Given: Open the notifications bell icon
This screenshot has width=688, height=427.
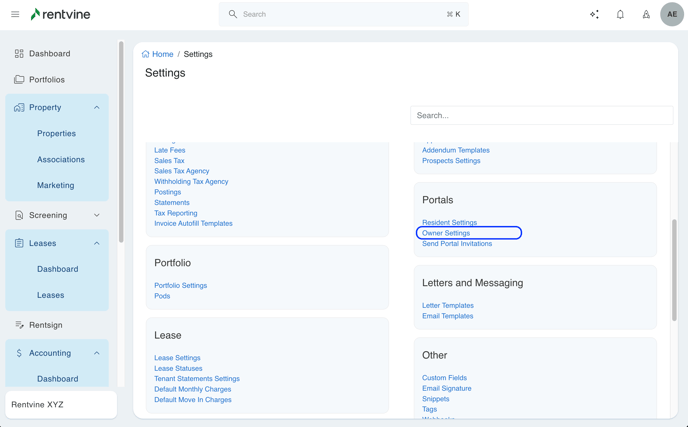Looking at the screenshot, I should click(x=620, y=15).
